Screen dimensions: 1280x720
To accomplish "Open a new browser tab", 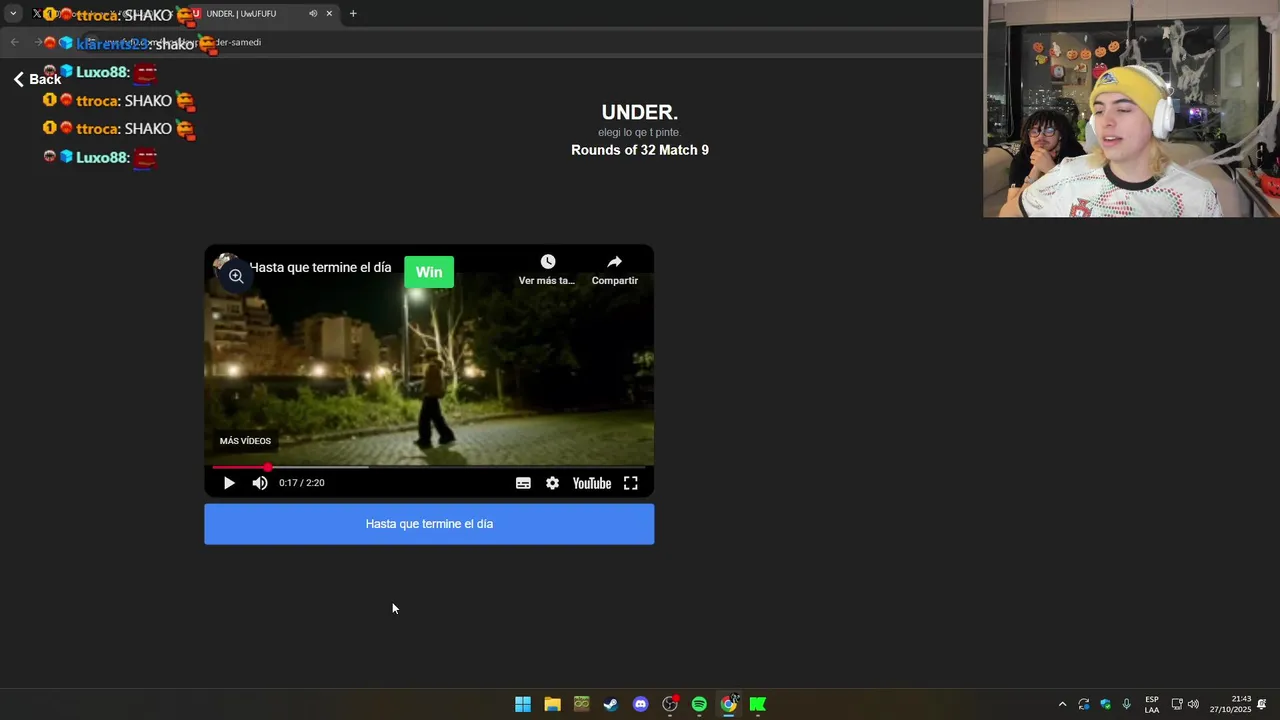I will click(353, 14).
